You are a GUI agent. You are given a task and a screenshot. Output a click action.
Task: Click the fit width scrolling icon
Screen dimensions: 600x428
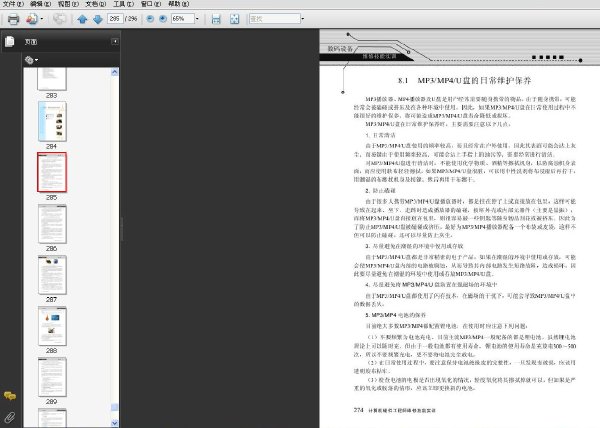[216, 19]
